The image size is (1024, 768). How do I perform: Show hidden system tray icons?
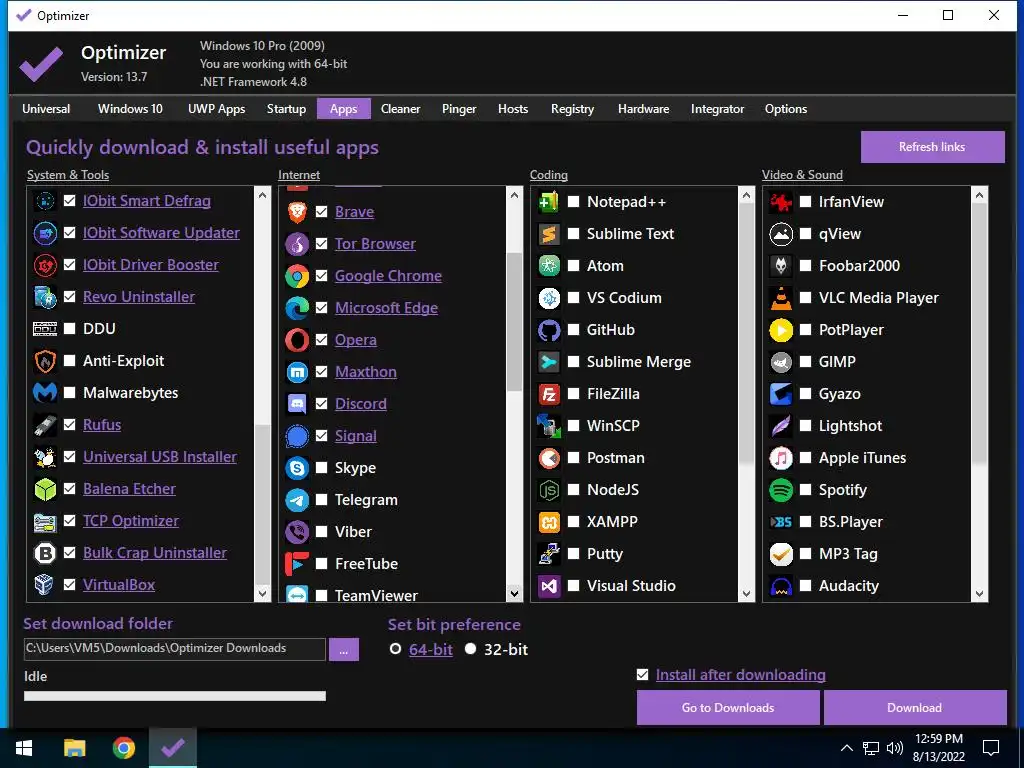click(x=846, y=748)
